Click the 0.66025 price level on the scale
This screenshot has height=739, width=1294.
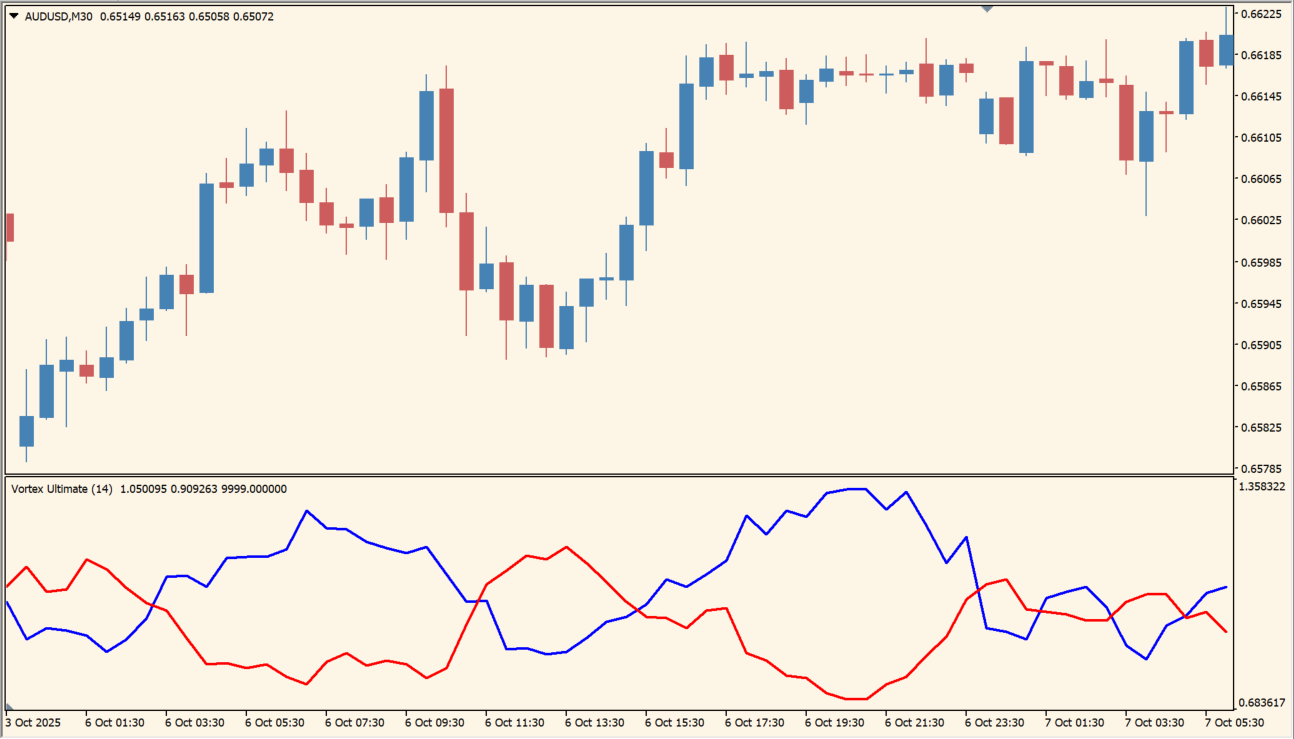[1259, 220]
